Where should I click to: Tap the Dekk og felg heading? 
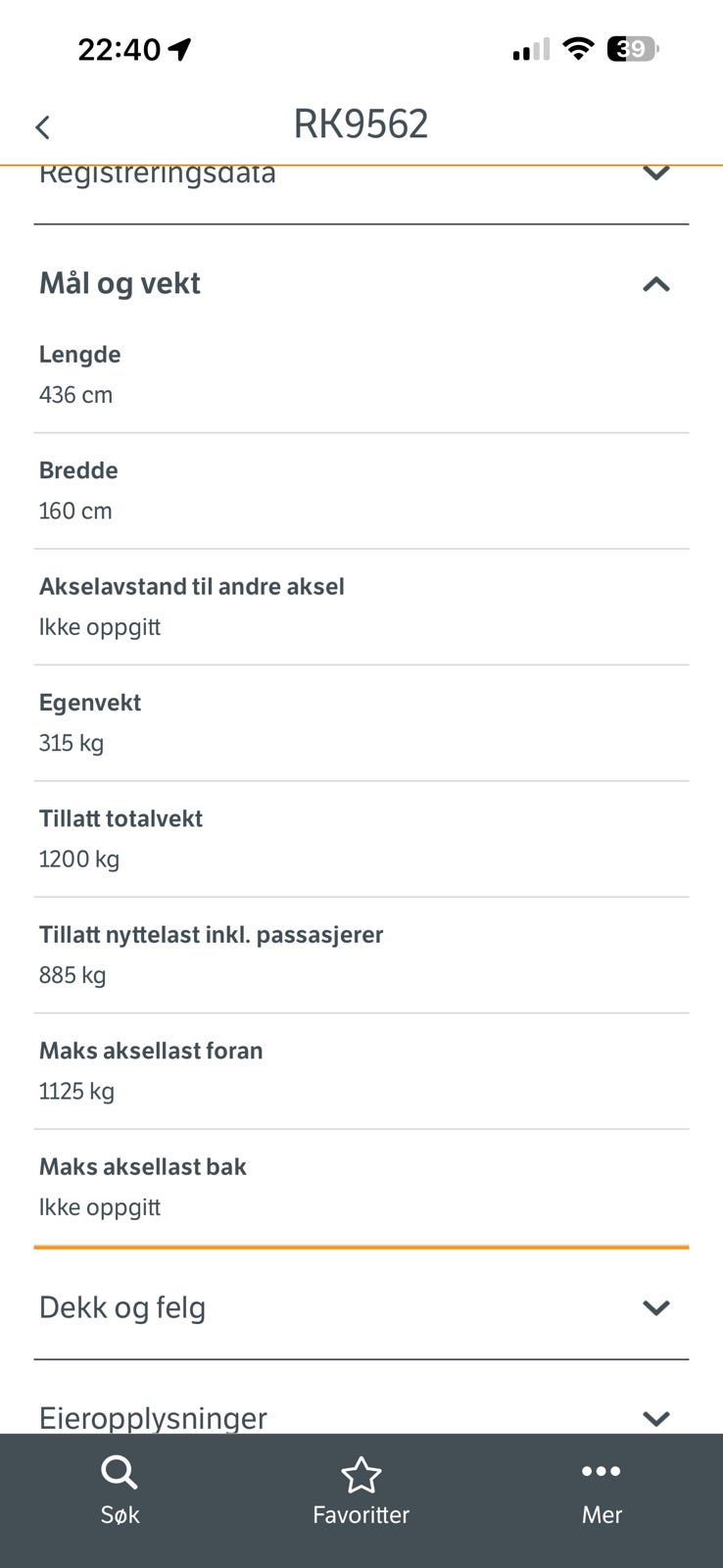click(122, 1307)
